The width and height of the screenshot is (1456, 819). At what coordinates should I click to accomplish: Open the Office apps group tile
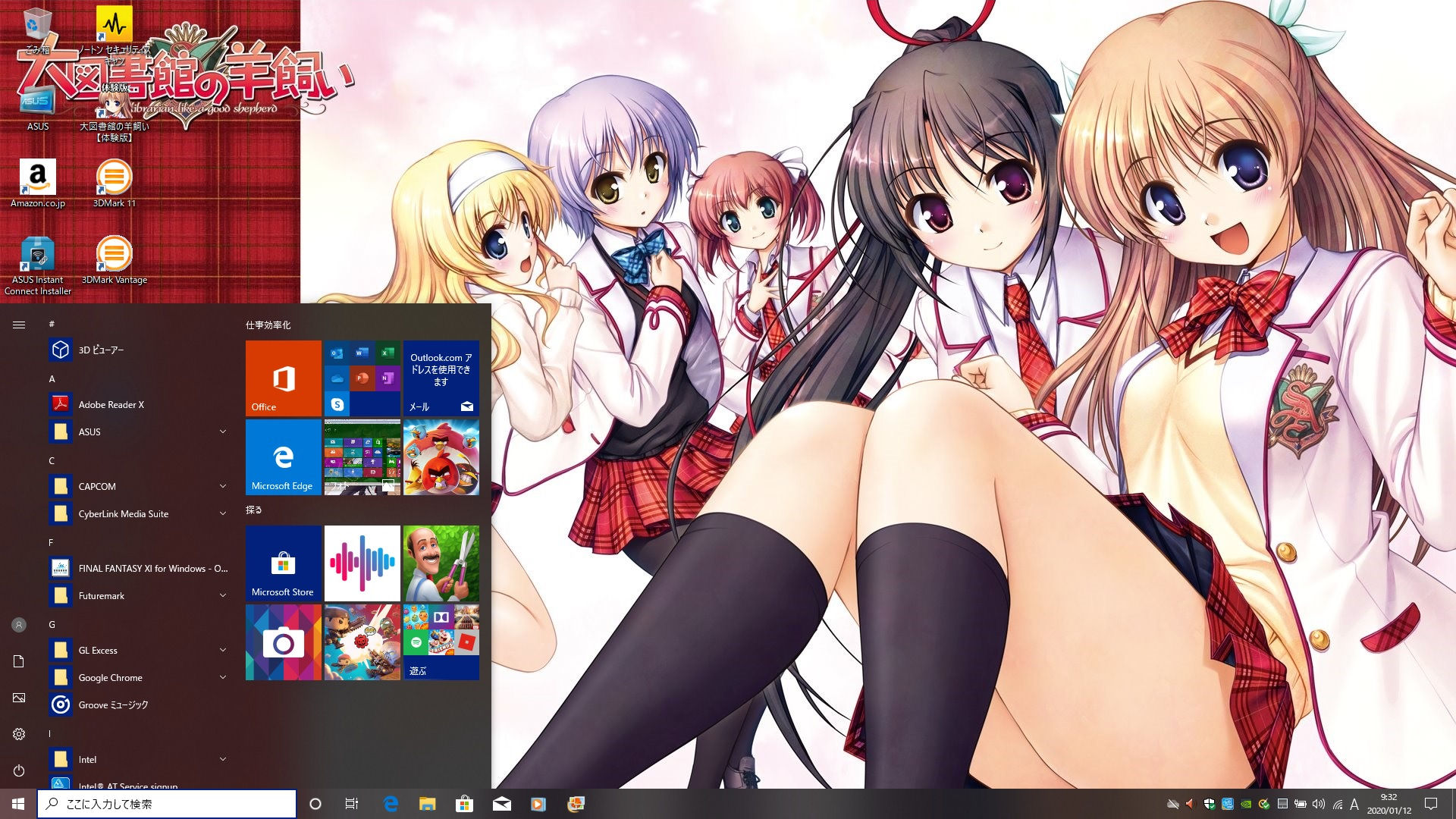pyautogui.click(x=362, y=378)
